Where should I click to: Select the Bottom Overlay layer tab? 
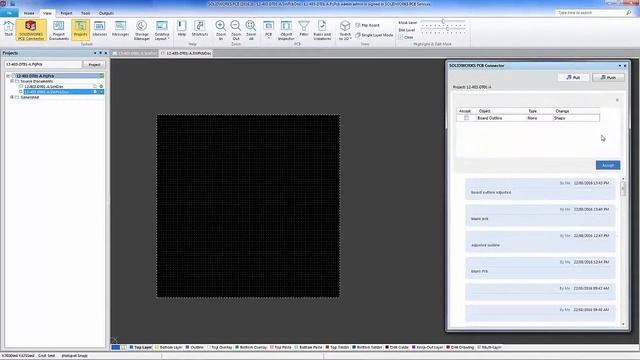[251, 347]
